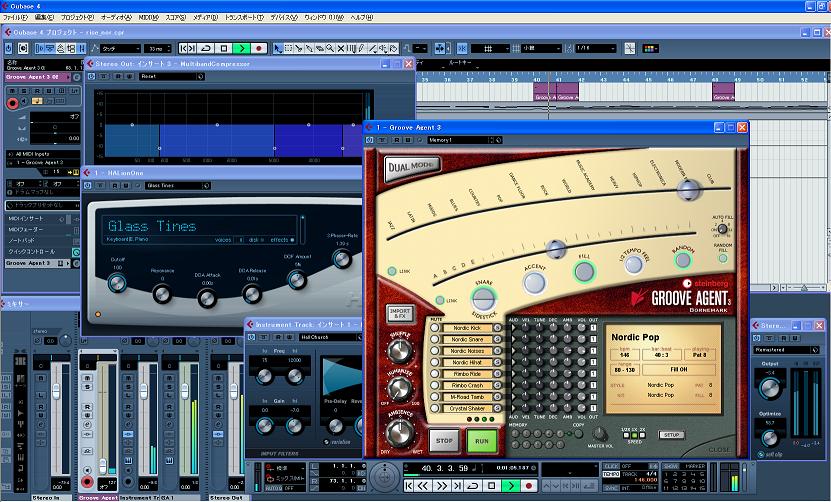This screenshot has width=831, height=502.
Task: Select the Glue tube tool
Action: [310, 48]
